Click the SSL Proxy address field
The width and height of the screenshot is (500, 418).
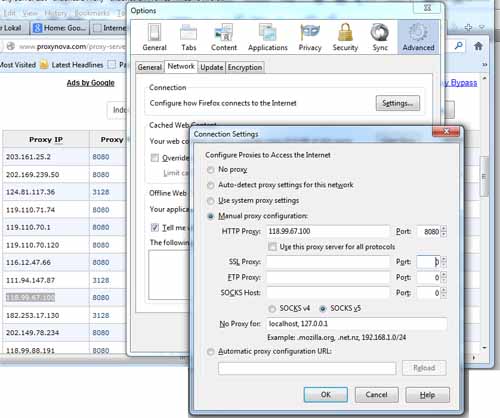tap(328, 262)
